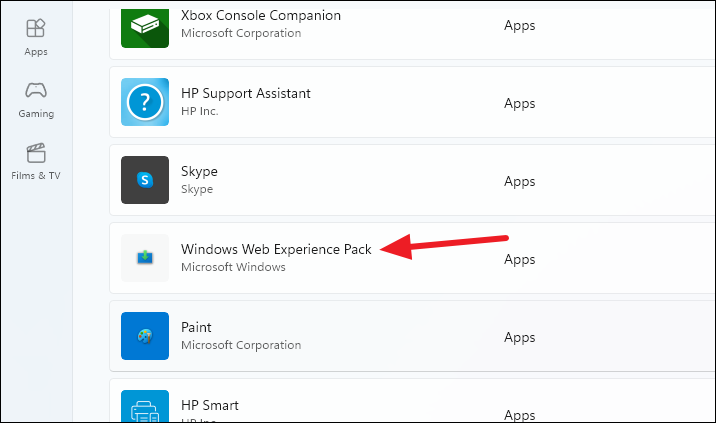
Task: Select the HP Smart app title
Action: pyautogui.click(x=210, y=405)
